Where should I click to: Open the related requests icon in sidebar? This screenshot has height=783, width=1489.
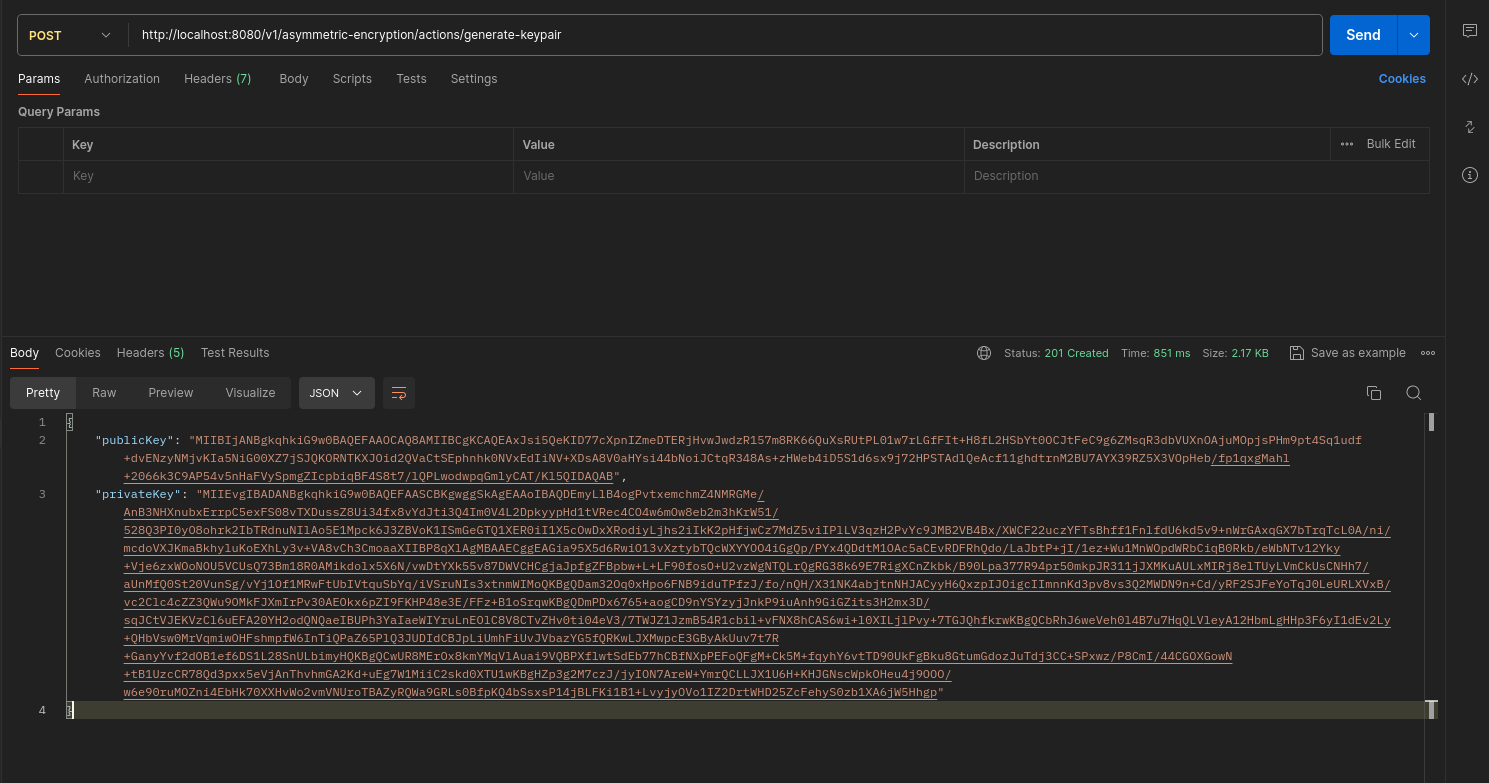(x=1469, y=127)
